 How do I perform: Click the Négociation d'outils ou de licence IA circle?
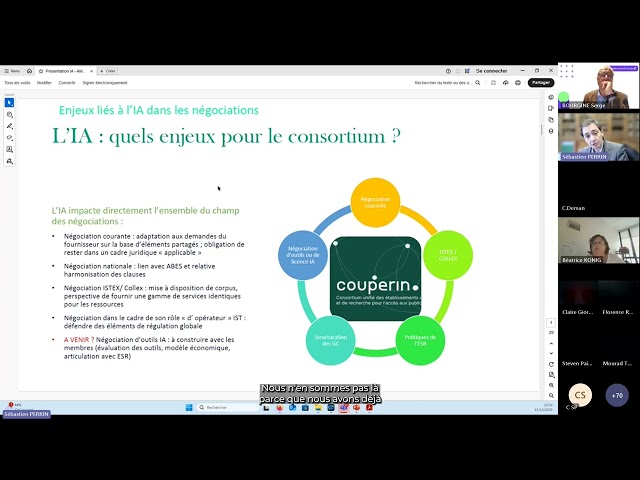pyautogui.click(x=302, y=255)
